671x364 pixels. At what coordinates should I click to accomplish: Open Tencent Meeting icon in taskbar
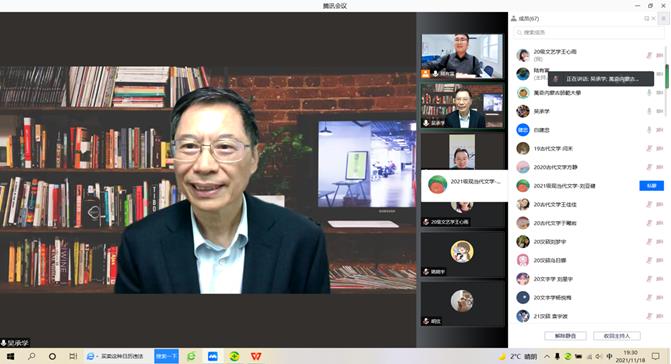213,356
